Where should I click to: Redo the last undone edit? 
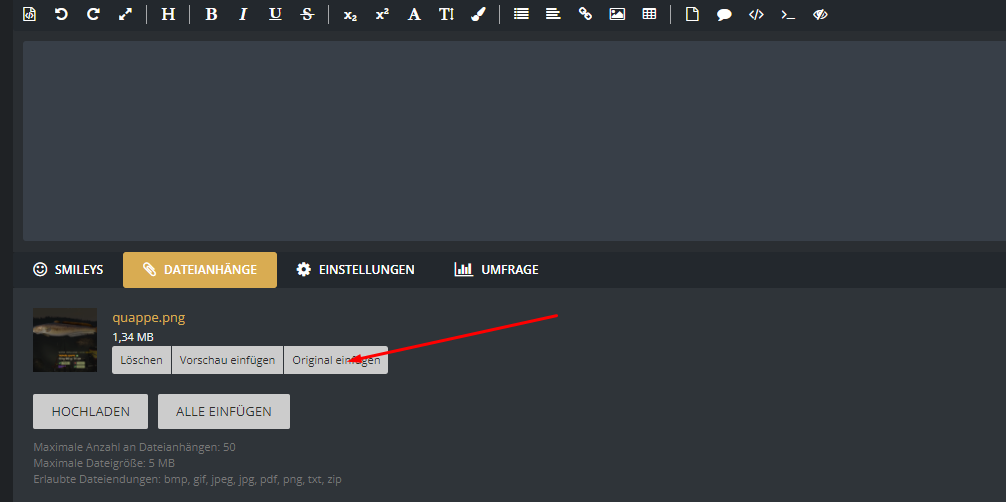pyautogui.click(x=93, y=15)
